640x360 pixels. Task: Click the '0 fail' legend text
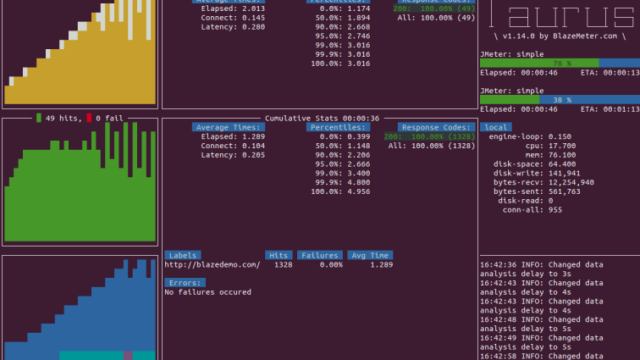tap(109, 118)
